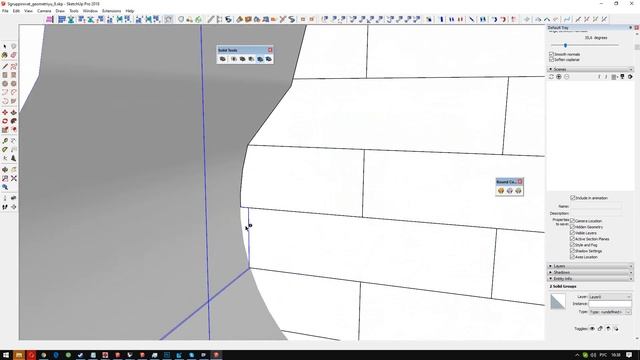640x360 pixels.
Task: Open the Type dropdown in Entity Info
Action: [610, 312]
